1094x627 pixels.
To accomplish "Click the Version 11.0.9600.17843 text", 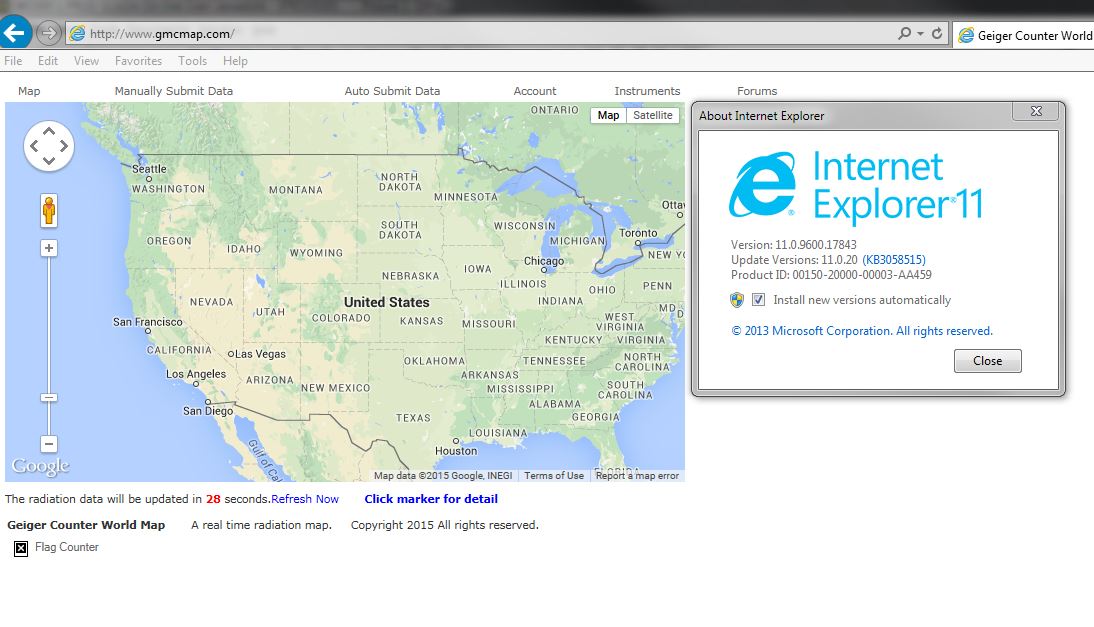I will pos(793,244).
